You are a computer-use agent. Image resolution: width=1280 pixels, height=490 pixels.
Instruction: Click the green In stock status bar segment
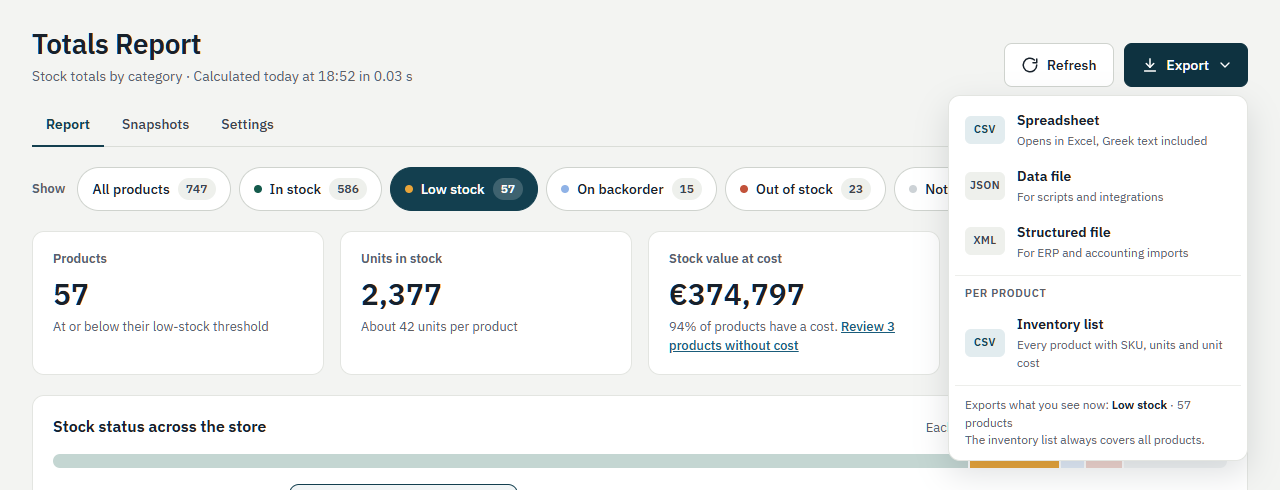(510, 461)
